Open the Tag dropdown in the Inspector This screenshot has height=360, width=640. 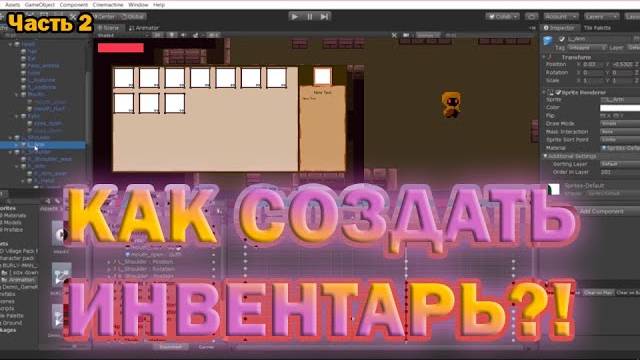pos(588,48)
